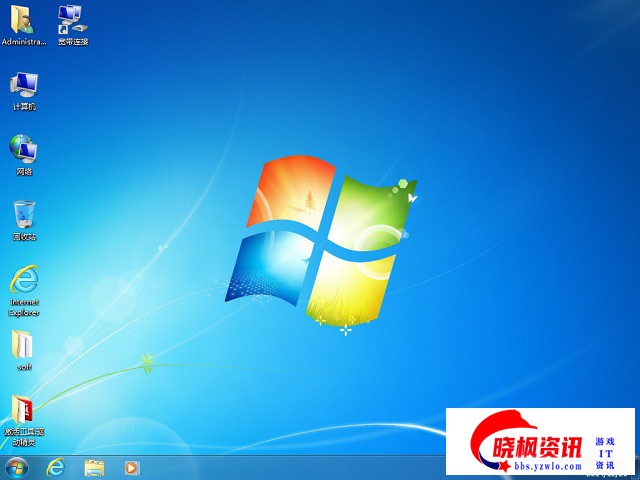The image size is (640, 480).
Task: Launch Windows Media Player from taskbar
Action: tap(131, 467)
